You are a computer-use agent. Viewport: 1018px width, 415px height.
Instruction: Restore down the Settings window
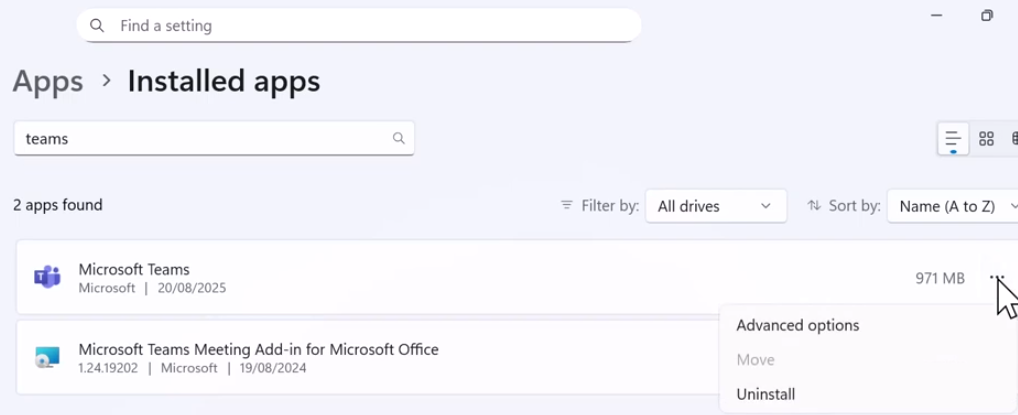pos(987,16)
